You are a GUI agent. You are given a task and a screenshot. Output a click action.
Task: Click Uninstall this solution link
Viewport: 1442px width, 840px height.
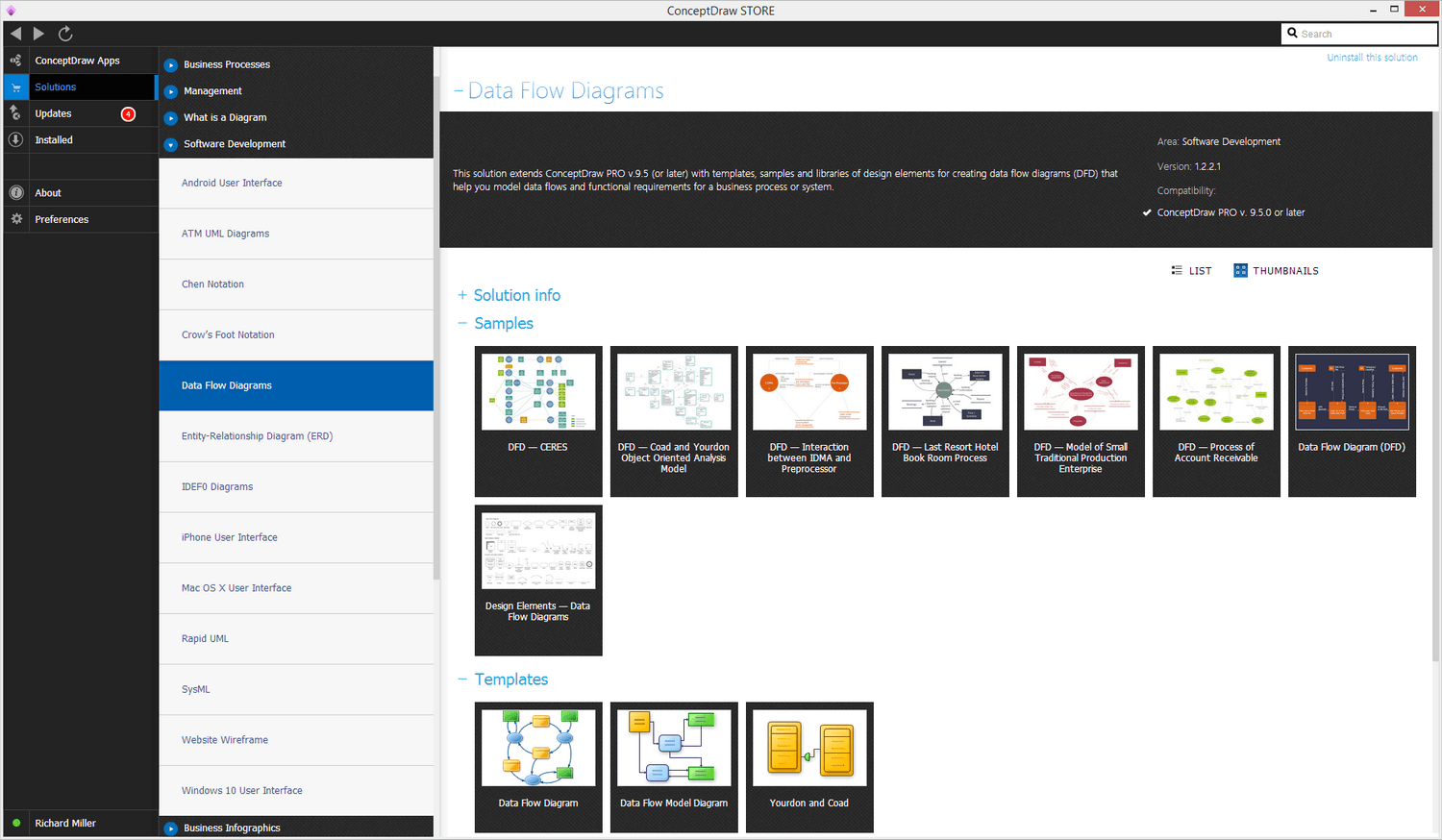pyautogui.click(x=1372, y=58)
